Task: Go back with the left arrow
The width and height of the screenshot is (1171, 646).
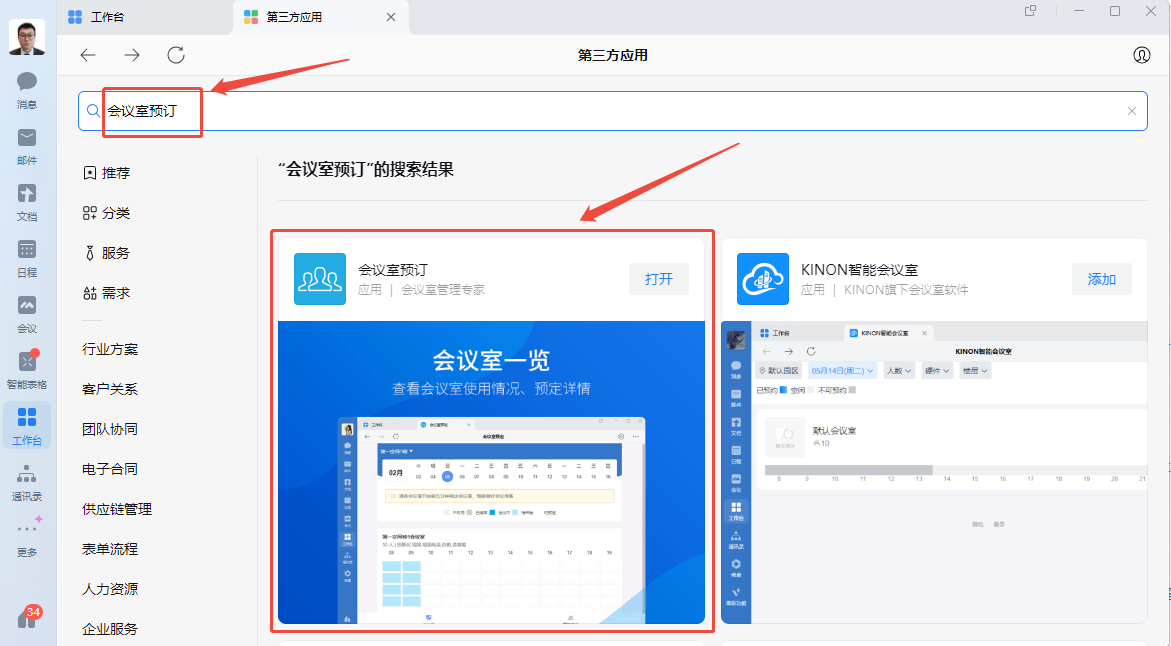Action: pos(88,55)
